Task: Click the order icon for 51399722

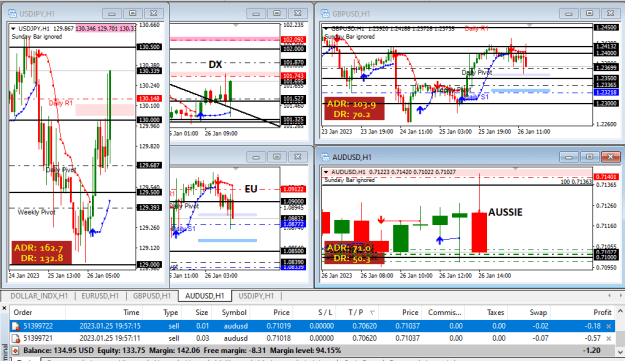Action: tap(16, 326)
